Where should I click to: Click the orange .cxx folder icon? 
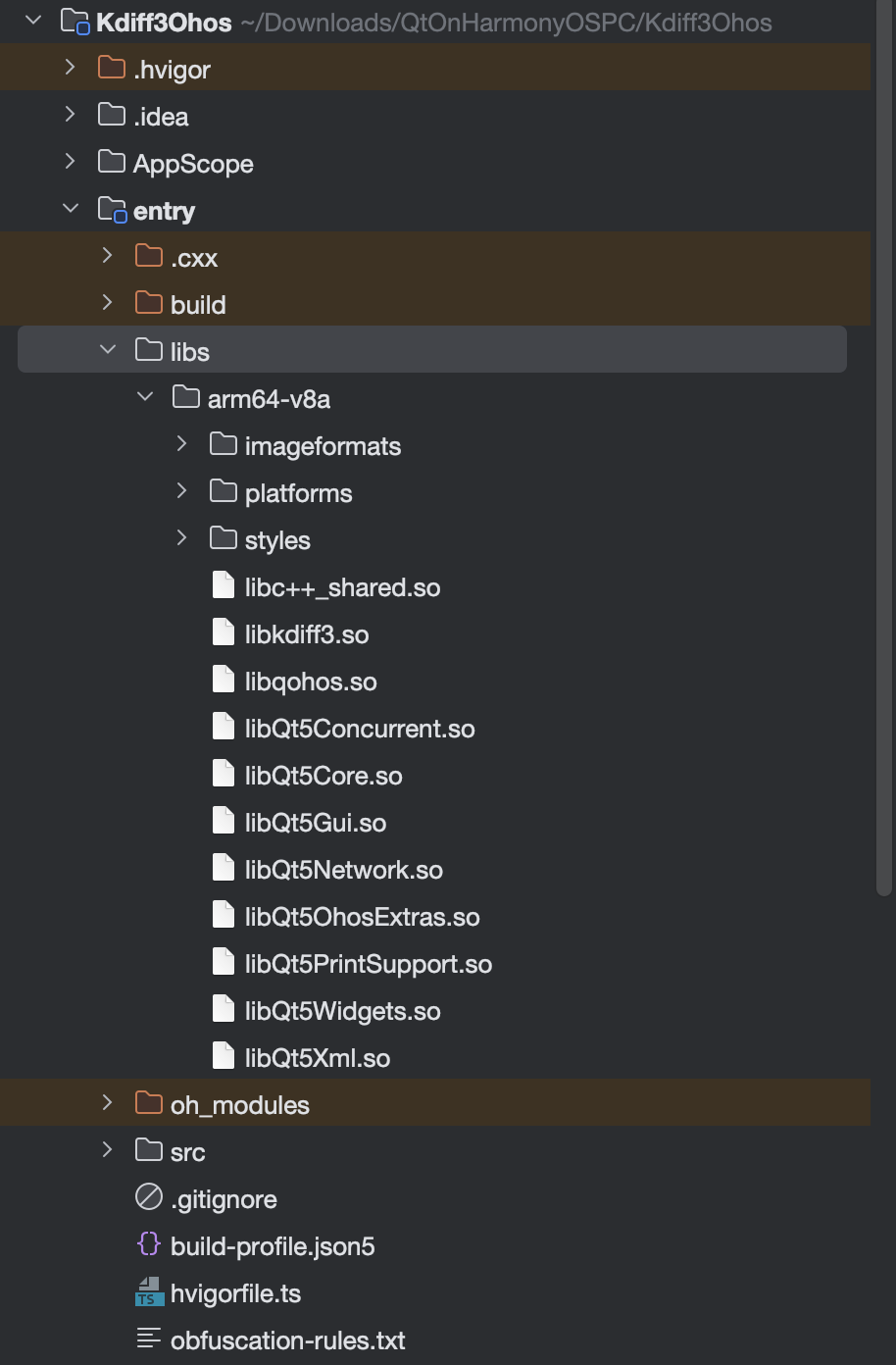coord(149,255)
